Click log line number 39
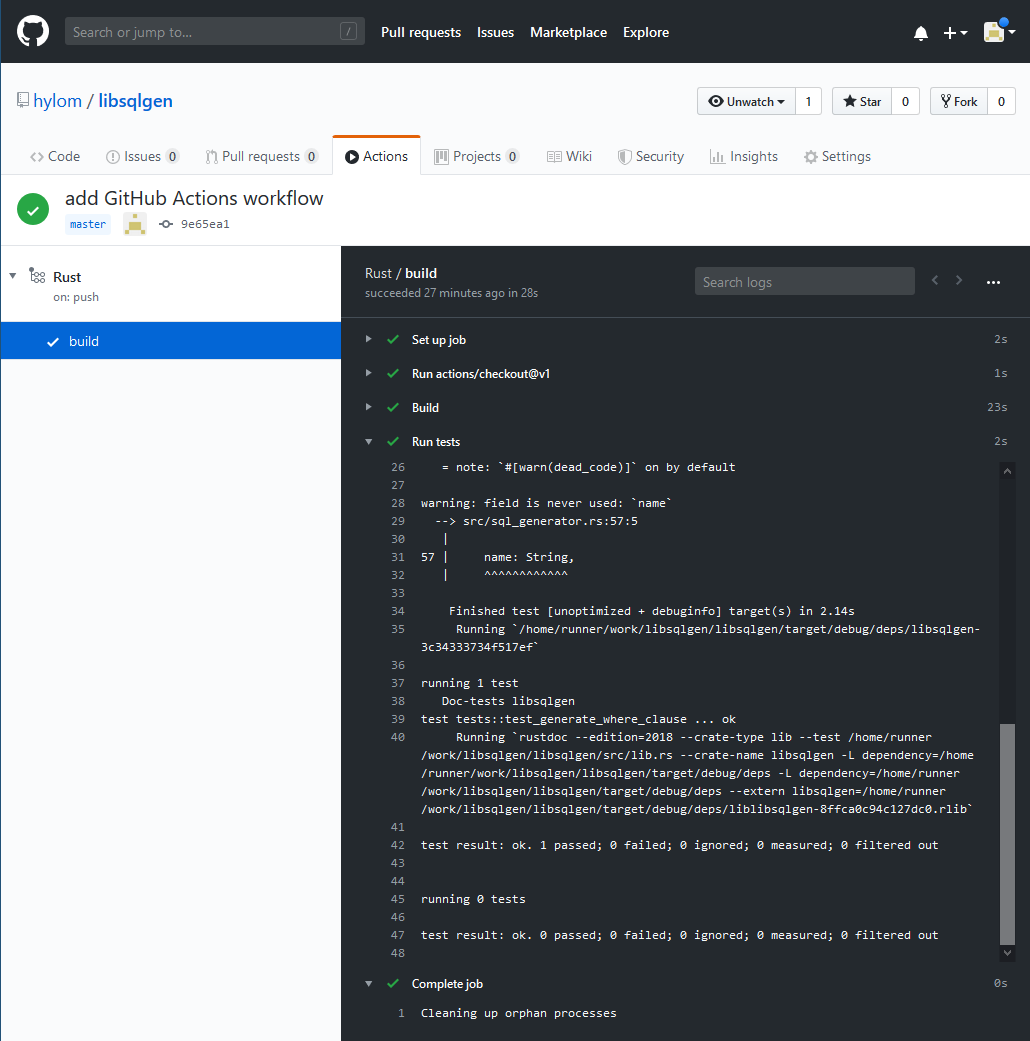This screenshot has height=1041, width=1030. [x=398, y=719]
